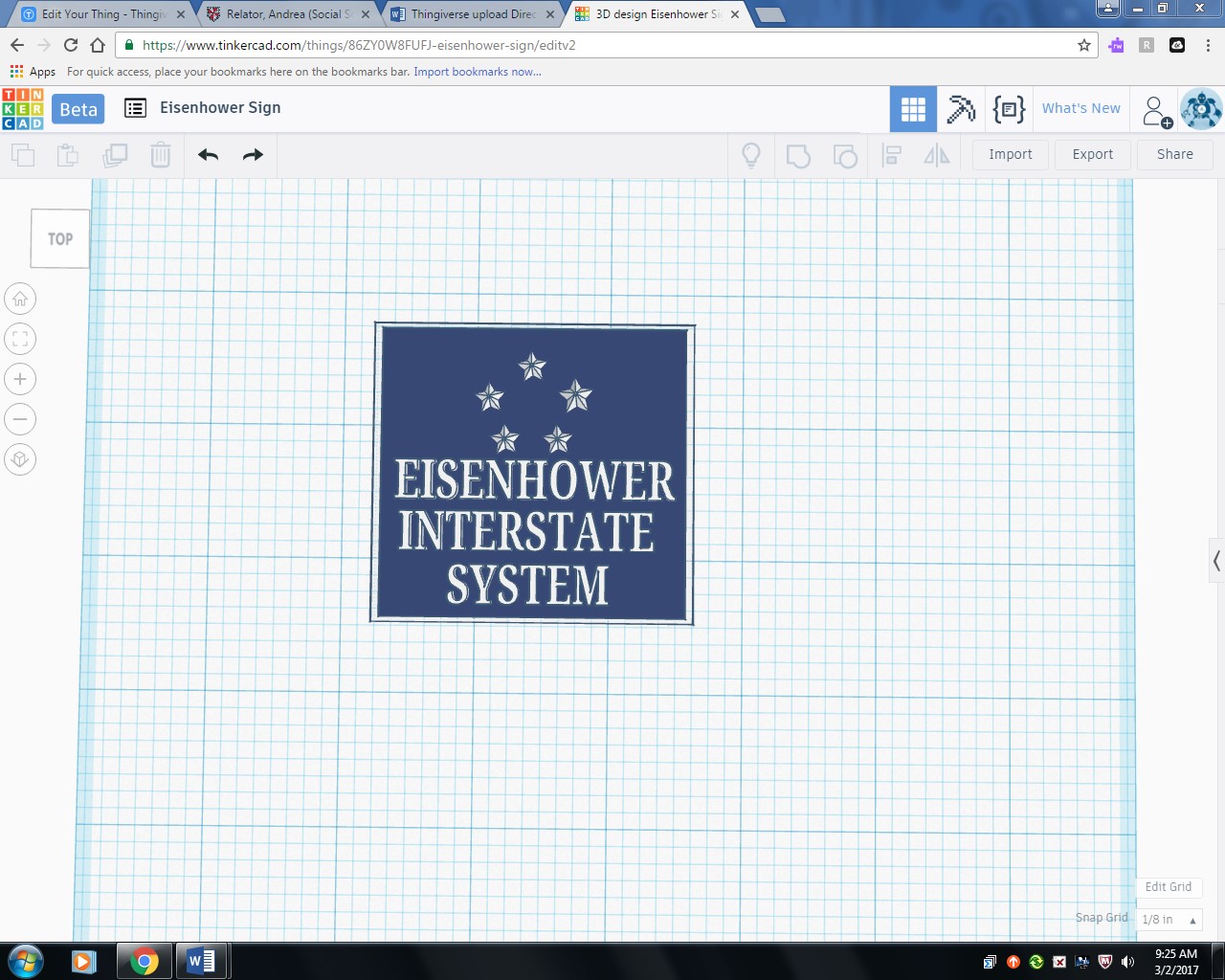The height and width of the screenshot is (980, 1225).
Task: Open the Snap Grid 1/8 in dropdown
Action: click(1169, 920)
